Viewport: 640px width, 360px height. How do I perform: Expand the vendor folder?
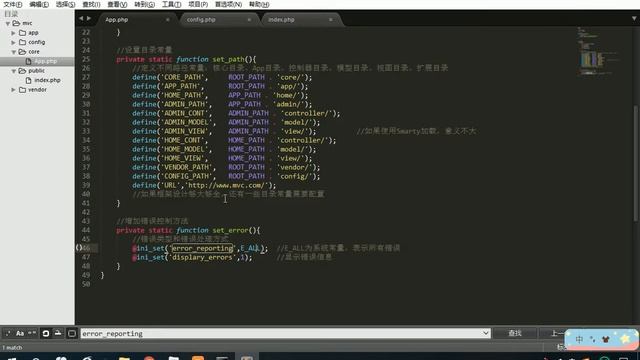(13, 90)
